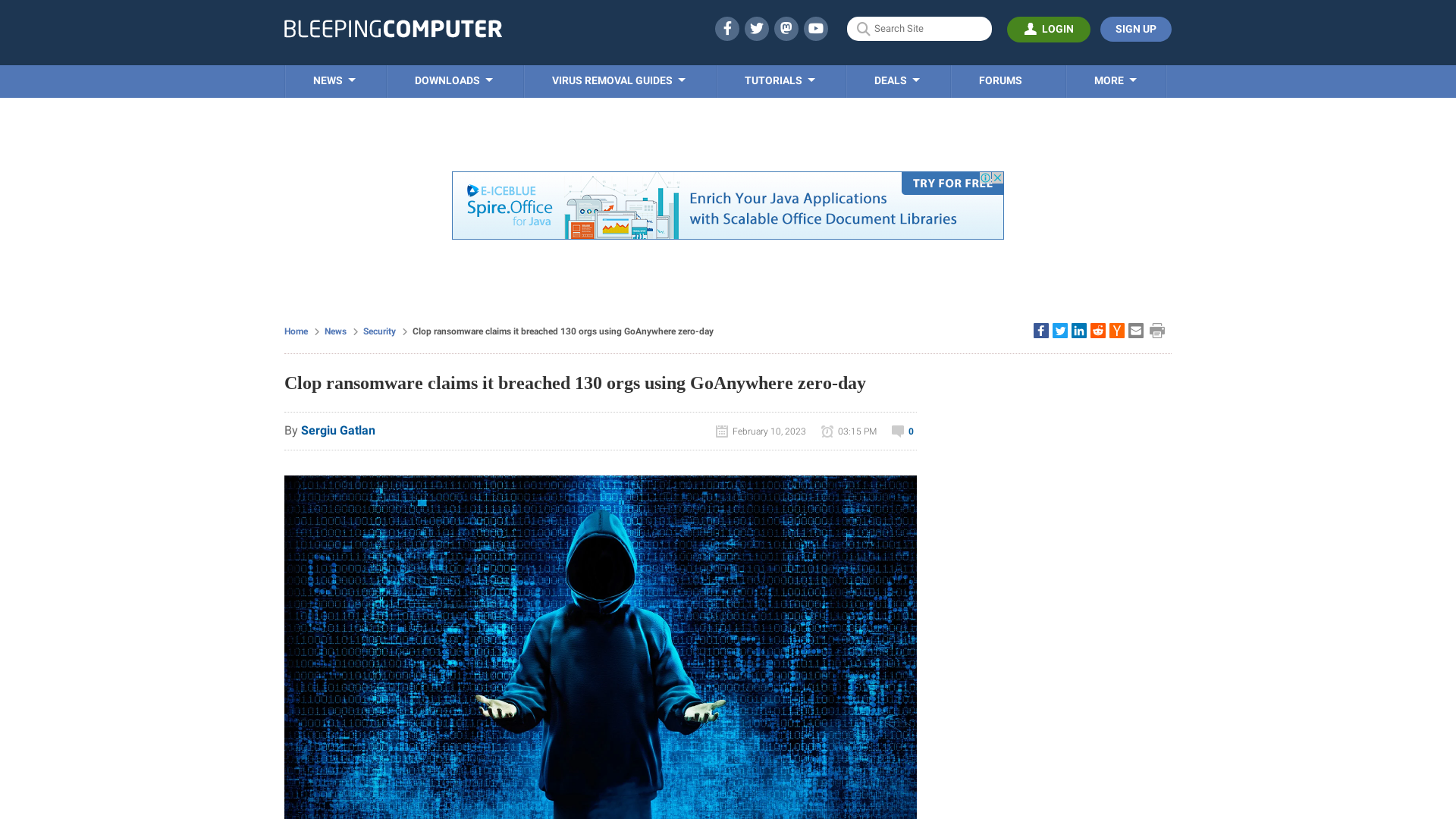The width and height of the screenshot is (1456, 819).
Task: Click the Yahoo share icon
Action: [x=1117, y=330]
